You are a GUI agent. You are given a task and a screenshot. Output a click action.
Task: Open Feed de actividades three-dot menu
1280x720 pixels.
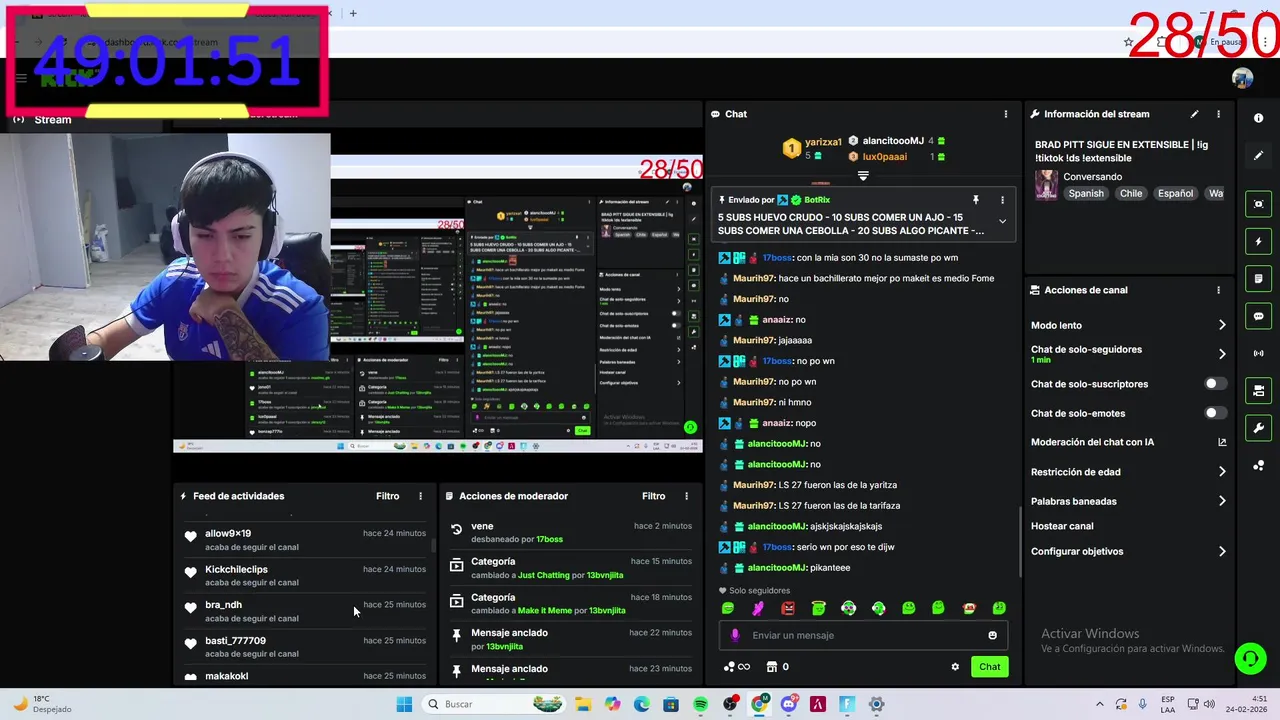point(420,496)
